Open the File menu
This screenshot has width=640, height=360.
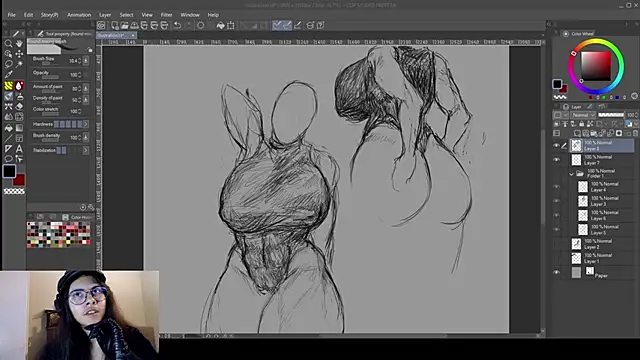click(x=11, y=15)
